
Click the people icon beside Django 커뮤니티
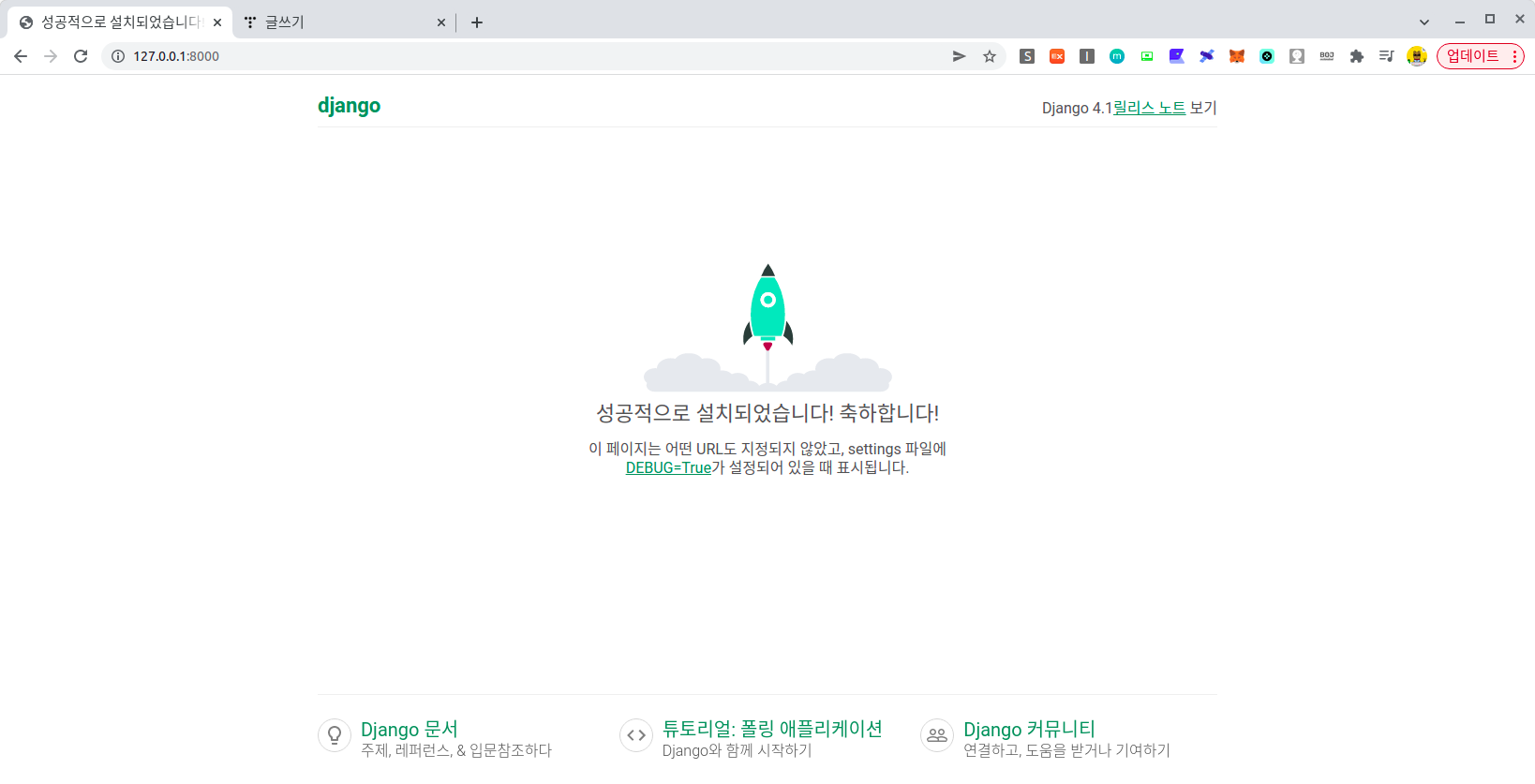coord(937,735)
